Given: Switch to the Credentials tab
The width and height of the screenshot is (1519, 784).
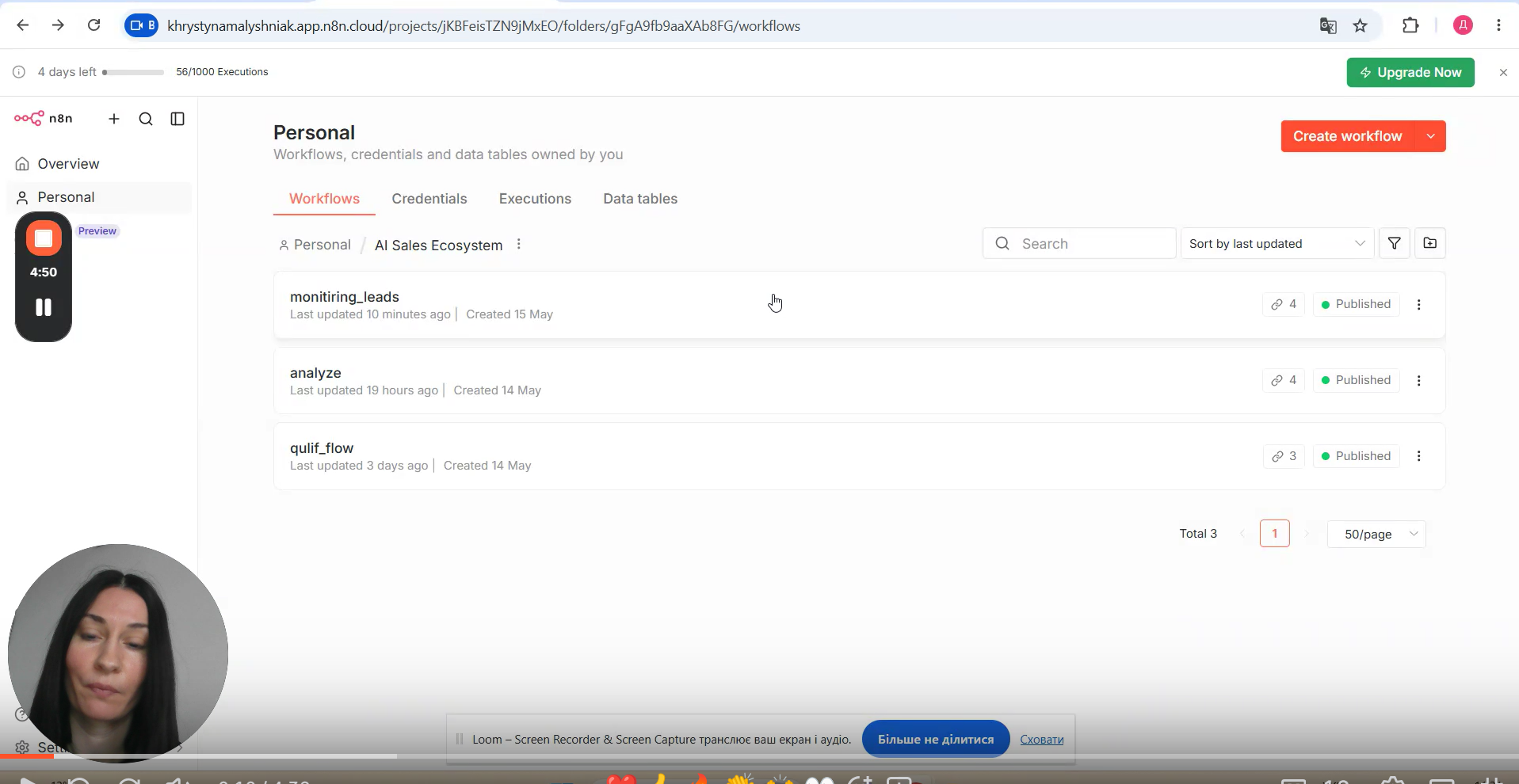Looking at the screenshot, I should point(429,199).
